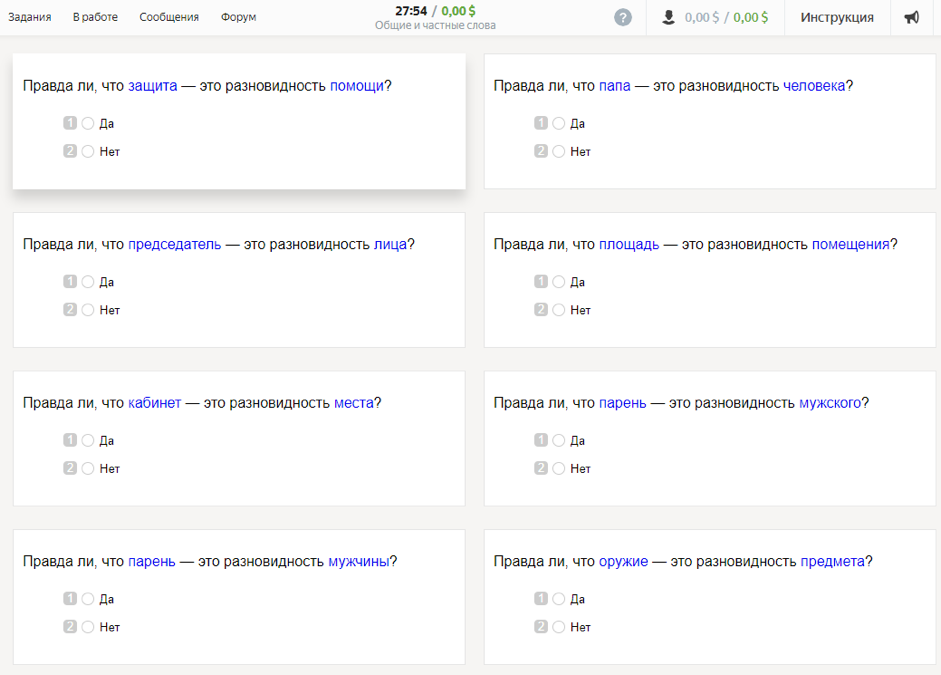Open the Сообщения page

pyautogui.click(x=169, y=17)
